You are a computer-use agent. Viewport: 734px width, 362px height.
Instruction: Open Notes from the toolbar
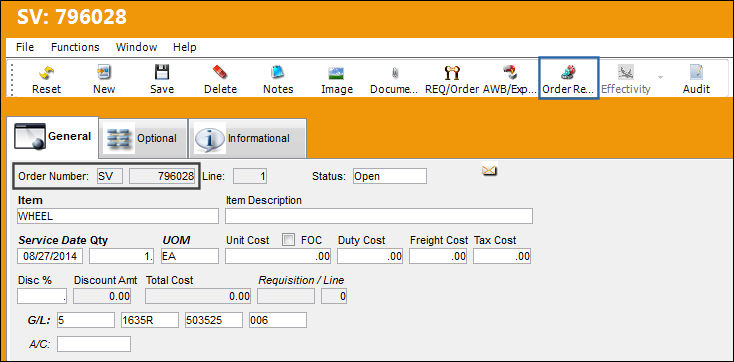(278, 80)
